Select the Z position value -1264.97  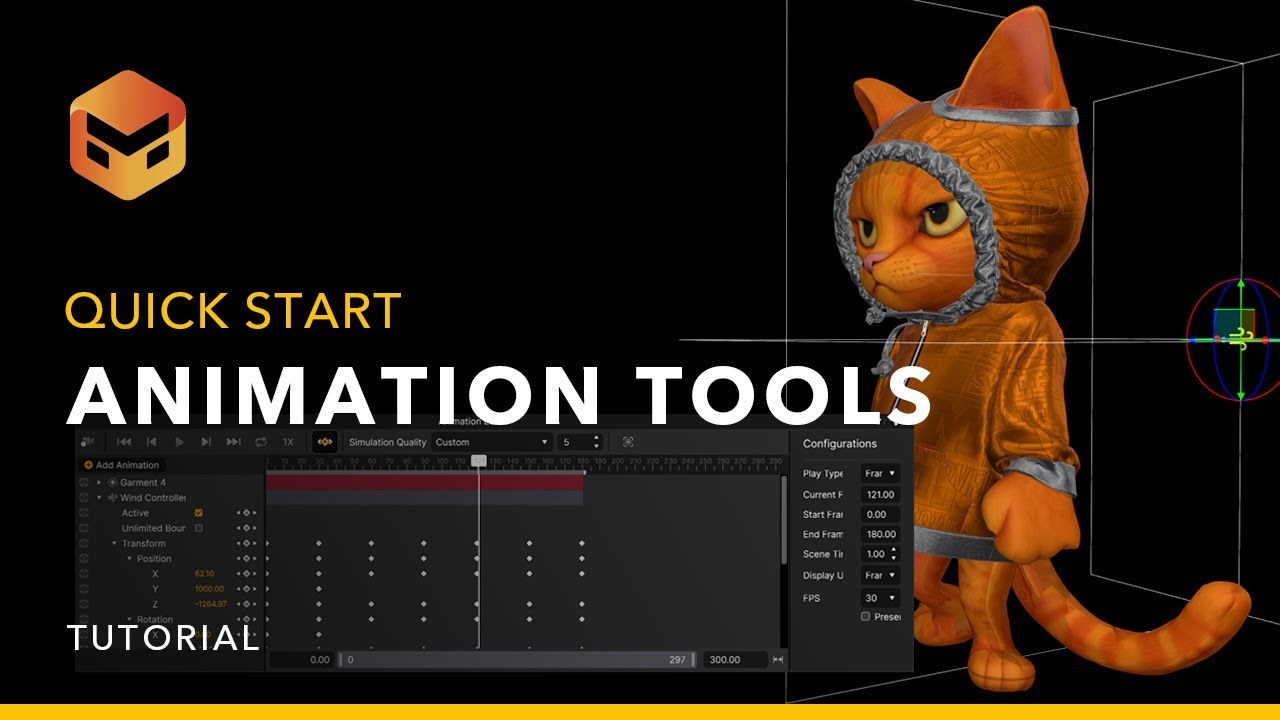211,604
